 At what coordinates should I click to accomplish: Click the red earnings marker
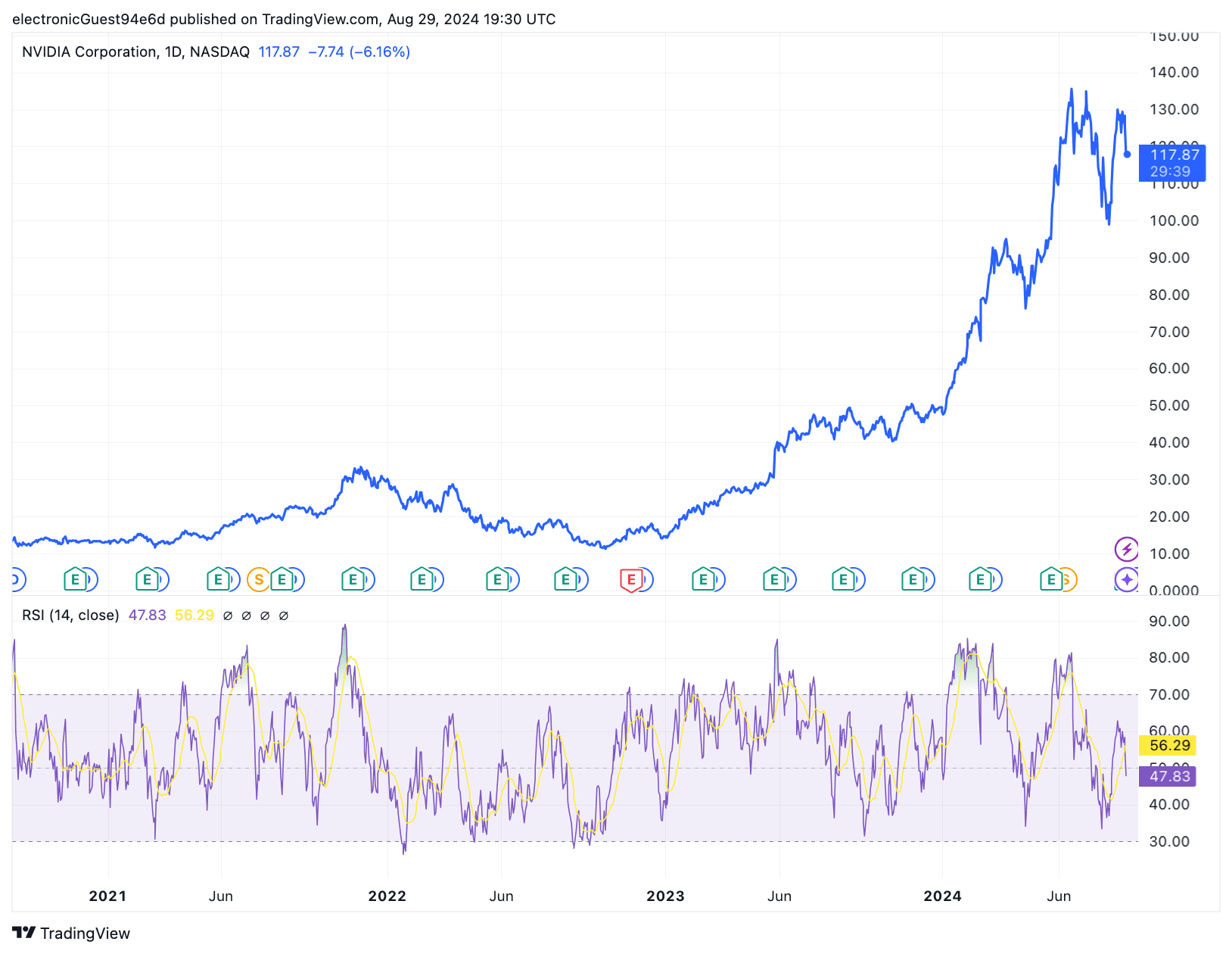click(630, 580)
